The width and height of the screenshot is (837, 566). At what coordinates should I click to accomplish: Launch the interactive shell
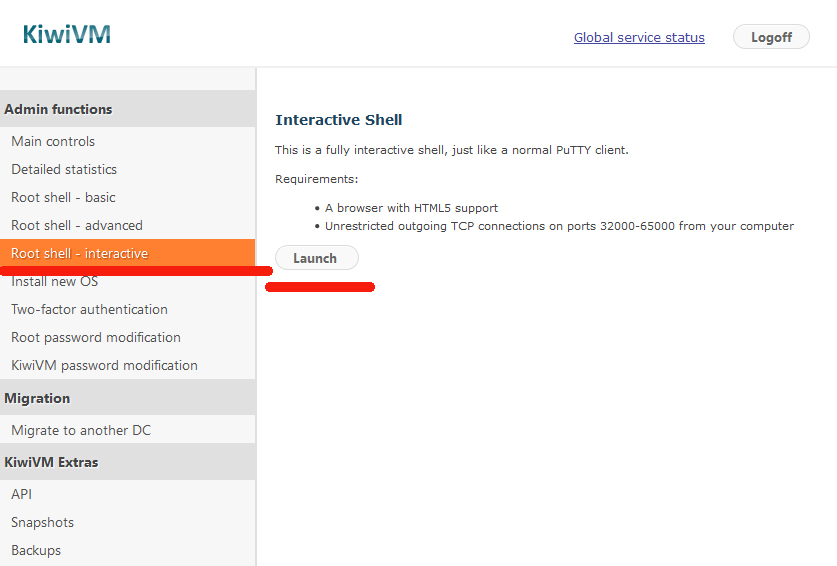pyautogui.click(x=315, y=258)
